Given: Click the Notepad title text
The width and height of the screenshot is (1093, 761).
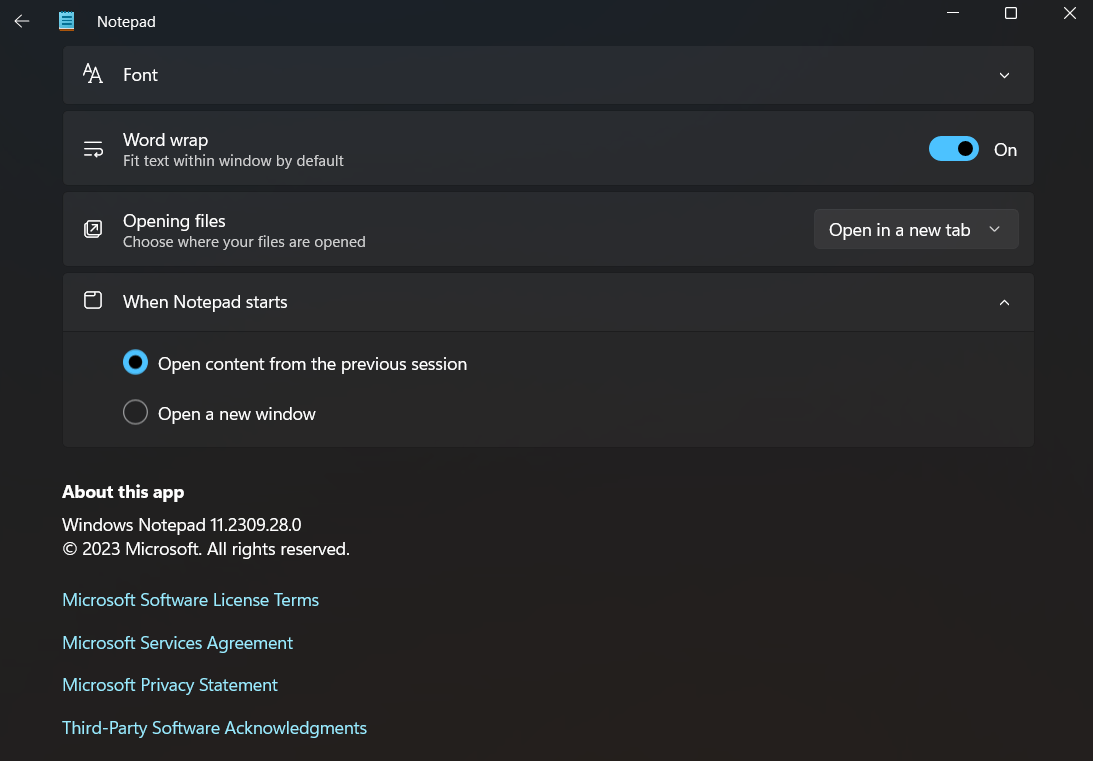Looking at the screenshot, I should click(126, 22).
